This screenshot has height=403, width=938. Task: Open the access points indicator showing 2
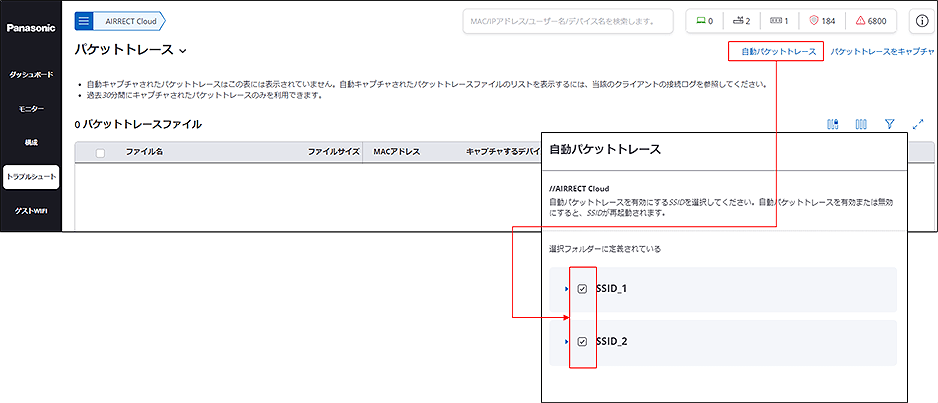pos(741,21)
